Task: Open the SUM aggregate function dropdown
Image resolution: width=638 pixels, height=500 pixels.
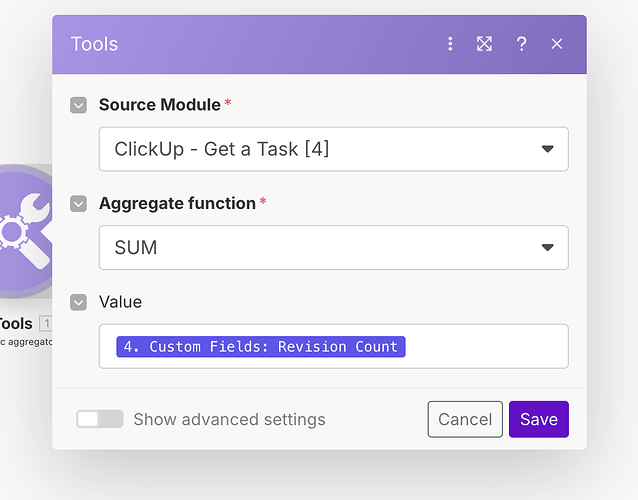Action: (x=320, y=247)
